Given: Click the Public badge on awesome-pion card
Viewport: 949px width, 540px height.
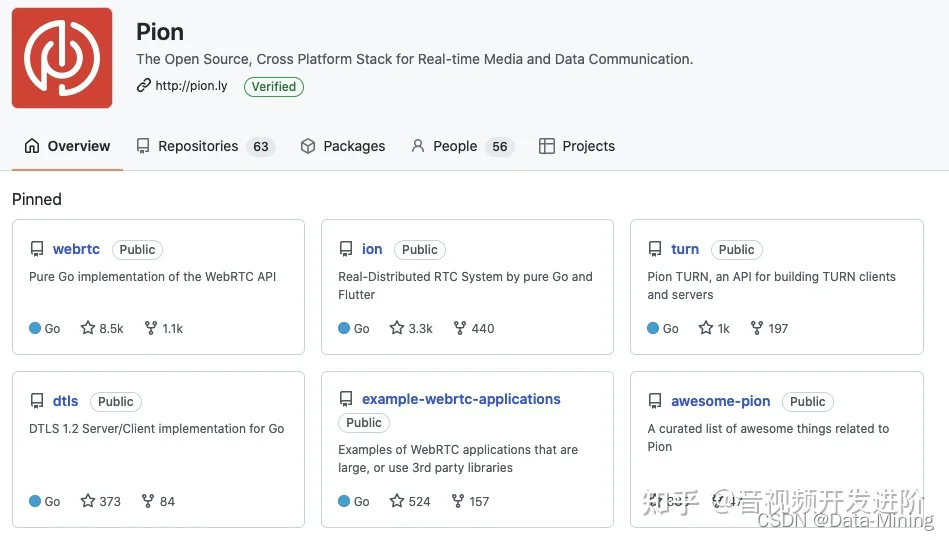Looking at the screenshot, I should point(808,401).
